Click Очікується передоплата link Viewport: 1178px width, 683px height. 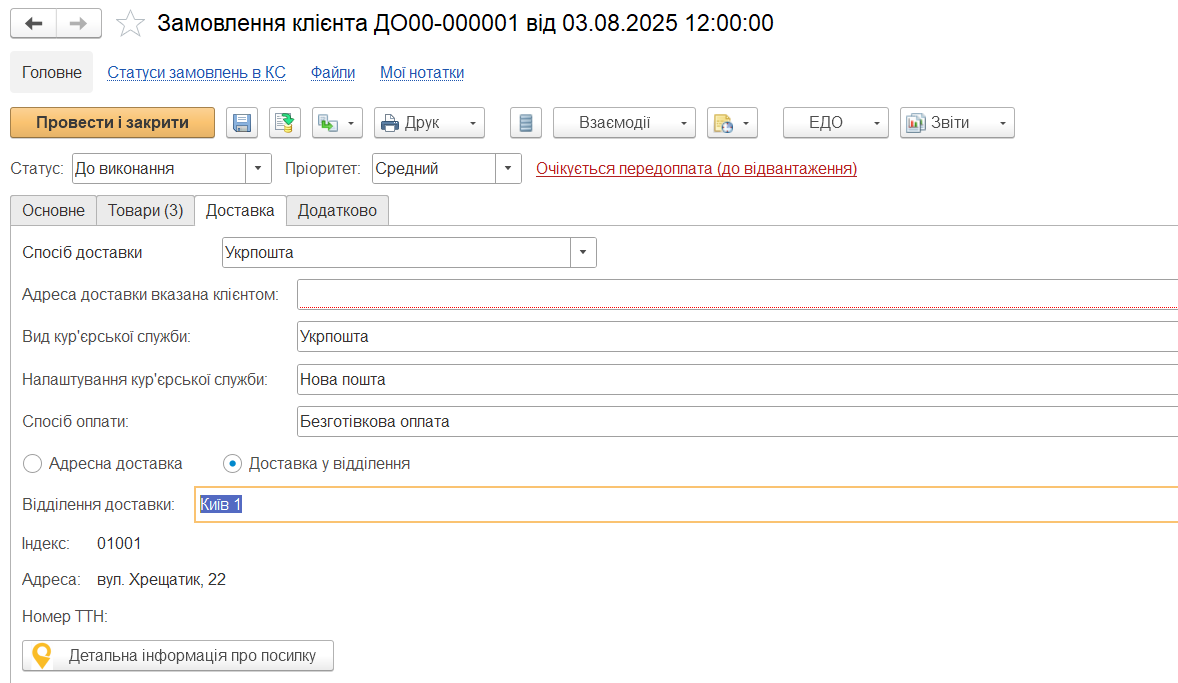pyautogui.click(x=696, y=168)
